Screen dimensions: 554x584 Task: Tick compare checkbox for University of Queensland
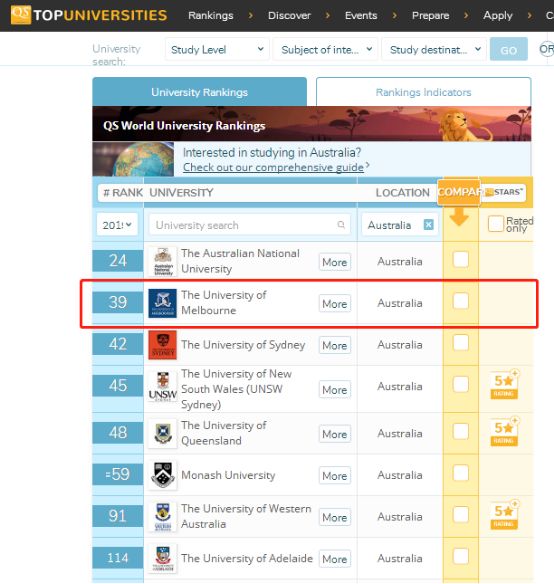coord(460,431)
